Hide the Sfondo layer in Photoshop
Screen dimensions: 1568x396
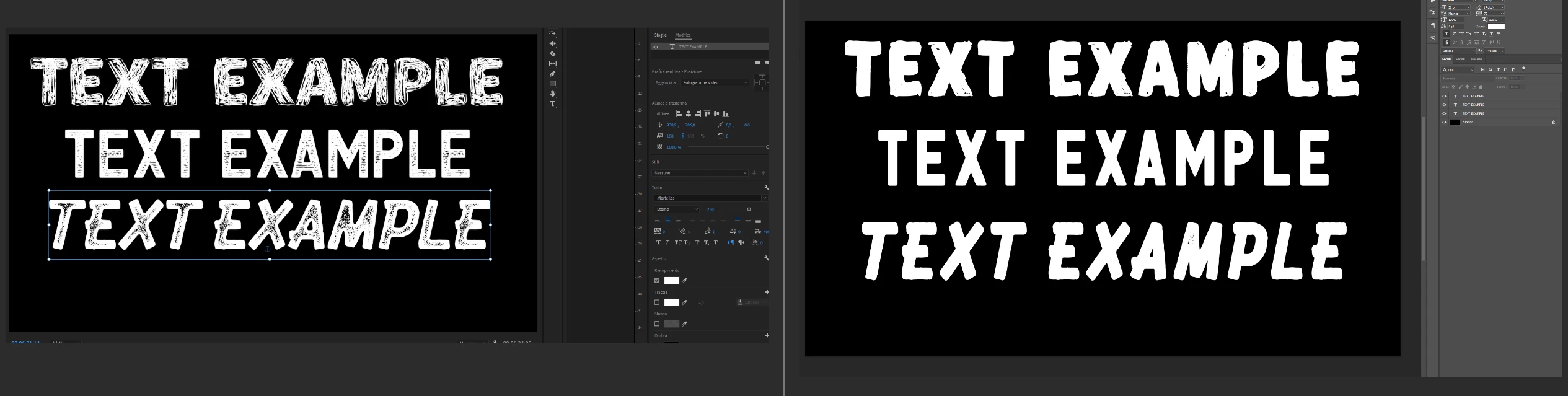1444,122
